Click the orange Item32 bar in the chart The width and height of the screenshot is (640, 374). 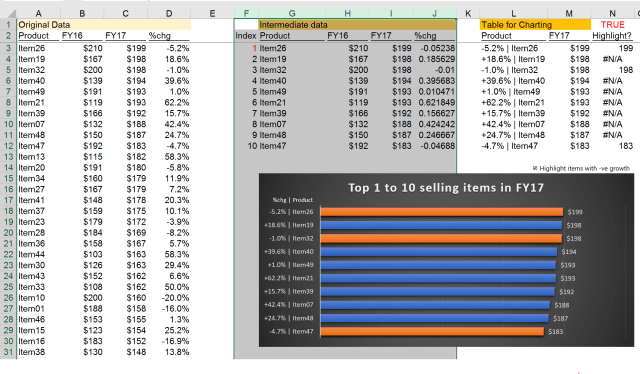pos(441,238)
